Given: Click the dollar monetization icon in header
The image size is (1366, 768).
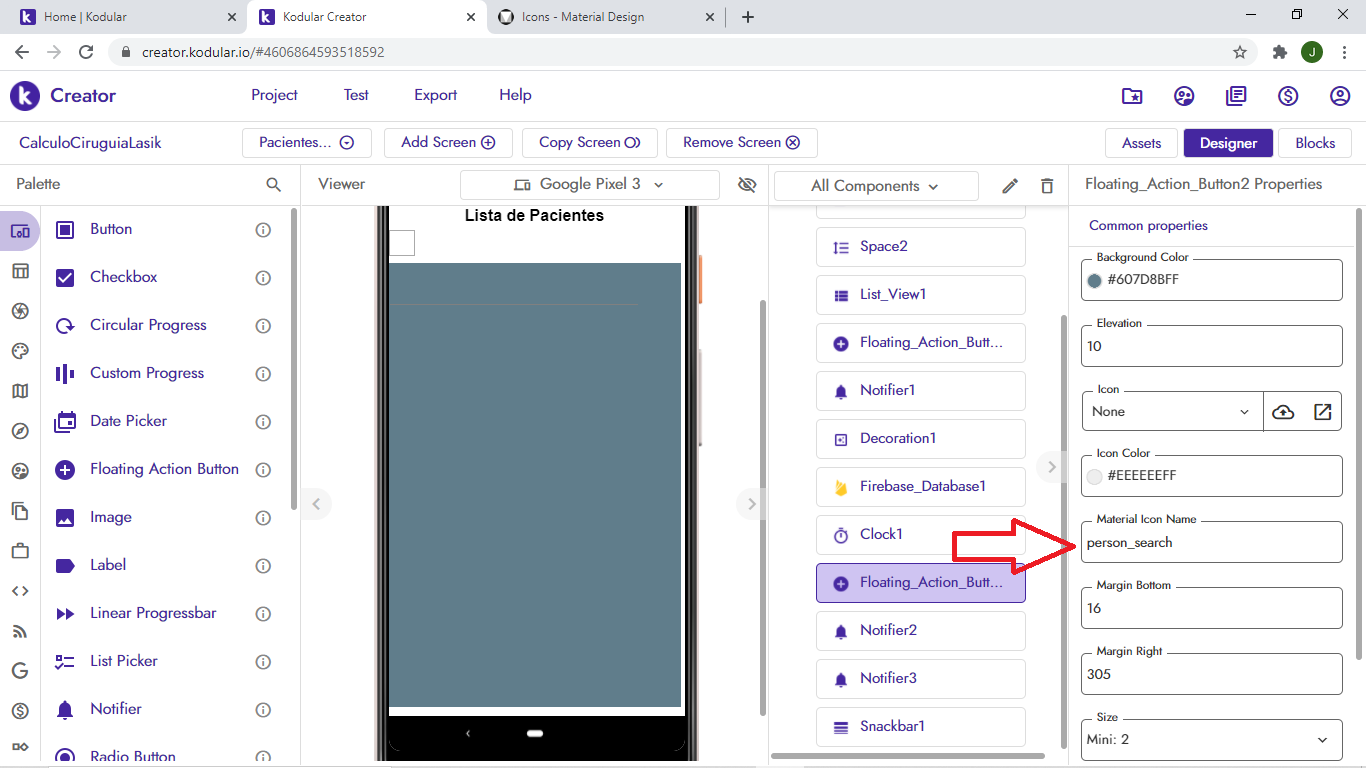Looking at the screenshot, I should tap(1288, 96).
